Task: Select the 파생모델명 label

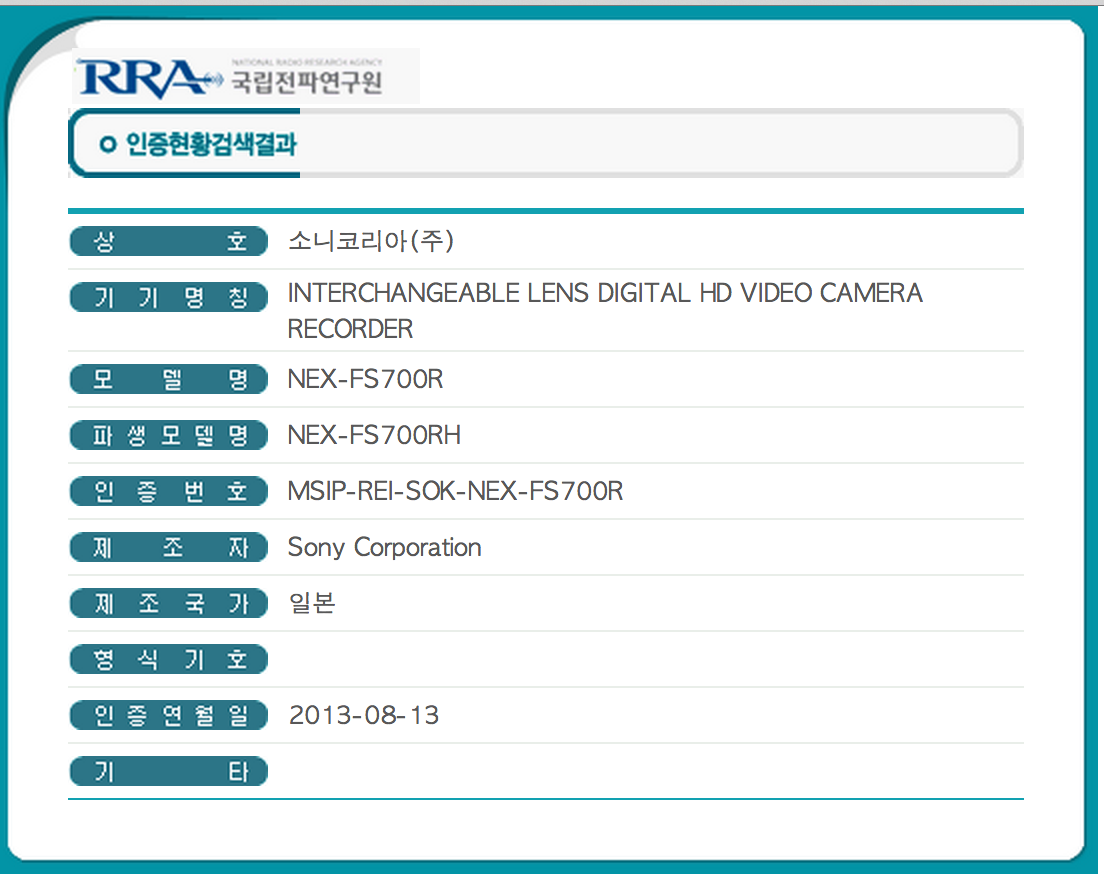Action: click(x=169, y=435)
